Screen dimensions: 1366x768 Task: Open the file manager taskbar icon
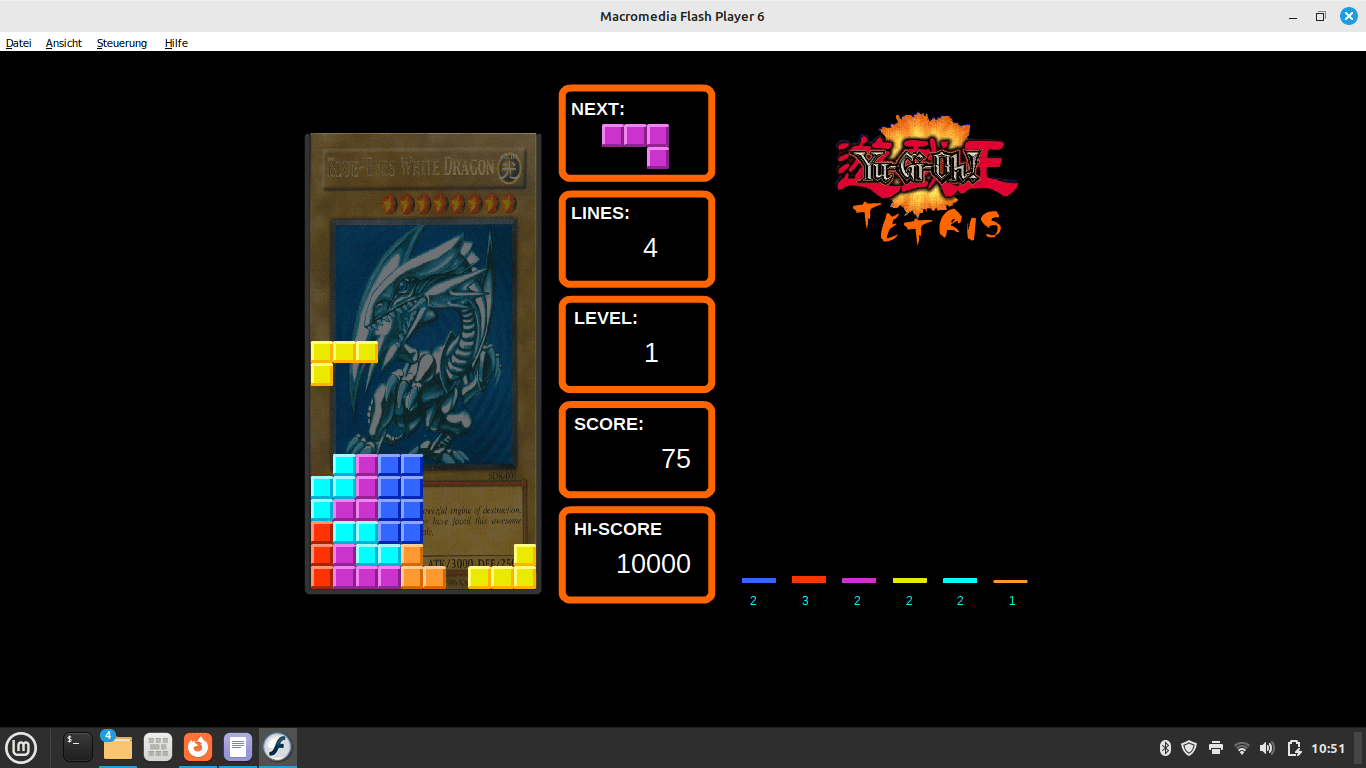point(118,747)
